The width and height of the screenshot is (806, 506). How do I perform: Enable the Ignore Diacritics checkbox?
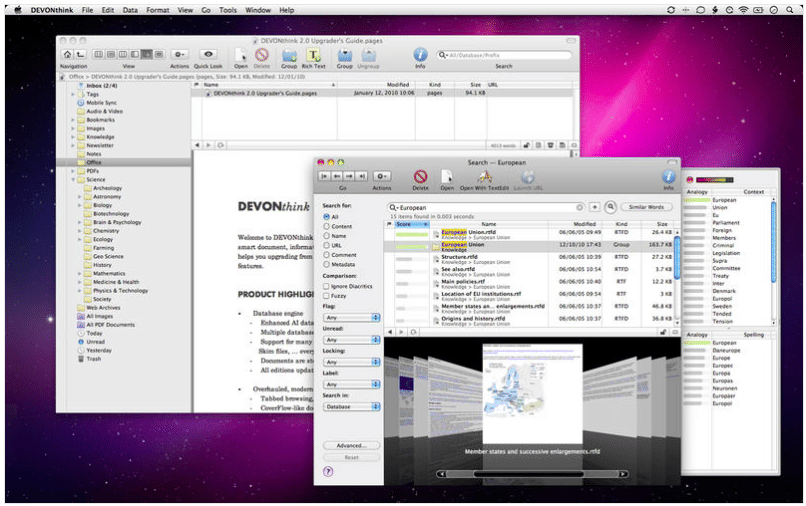click(327, 285)
